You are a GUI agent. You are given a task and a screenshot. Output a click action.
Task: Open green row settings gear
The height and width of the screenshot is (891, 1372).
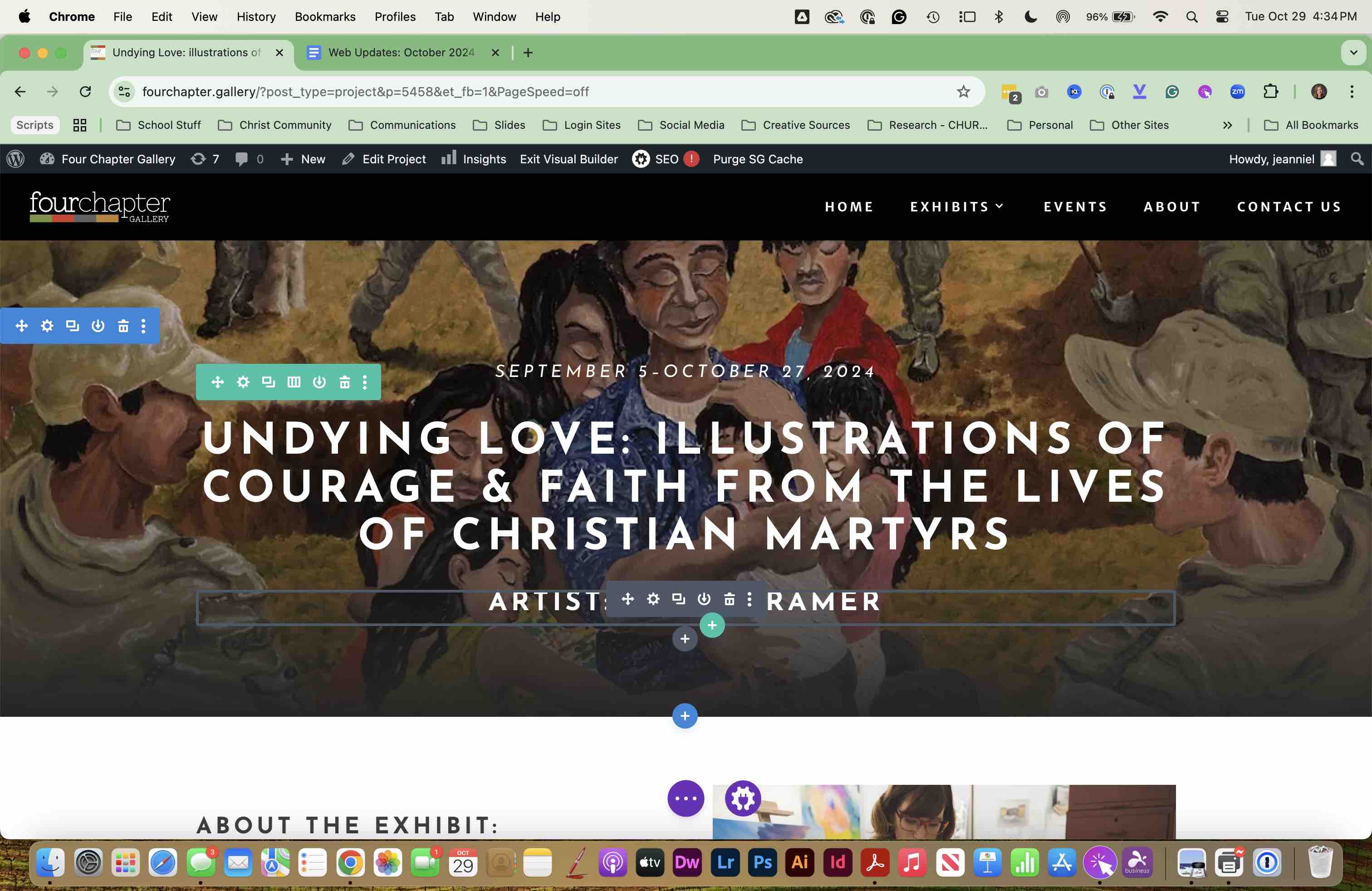(243, 382)
